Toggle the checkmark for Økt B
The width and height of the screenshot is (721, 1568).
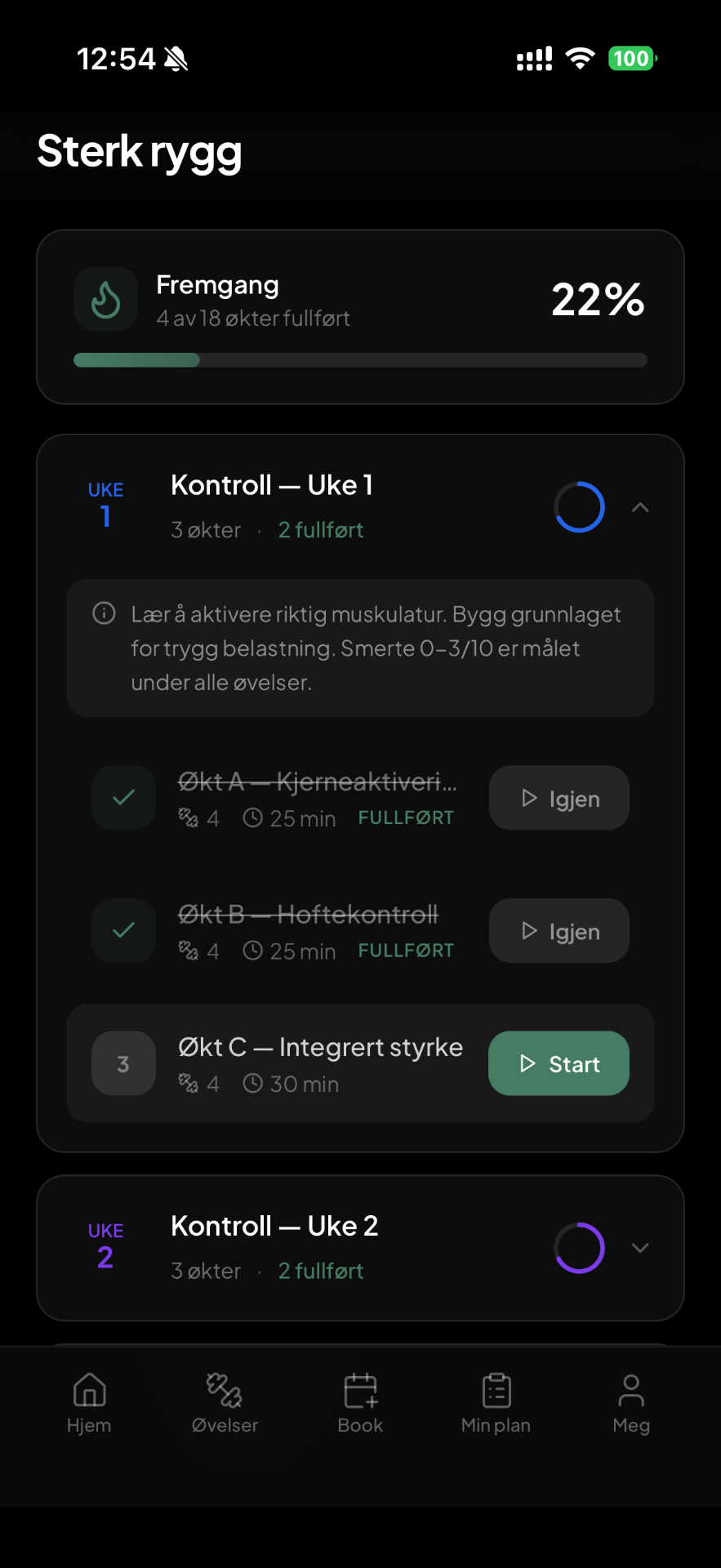pos(123,930)
